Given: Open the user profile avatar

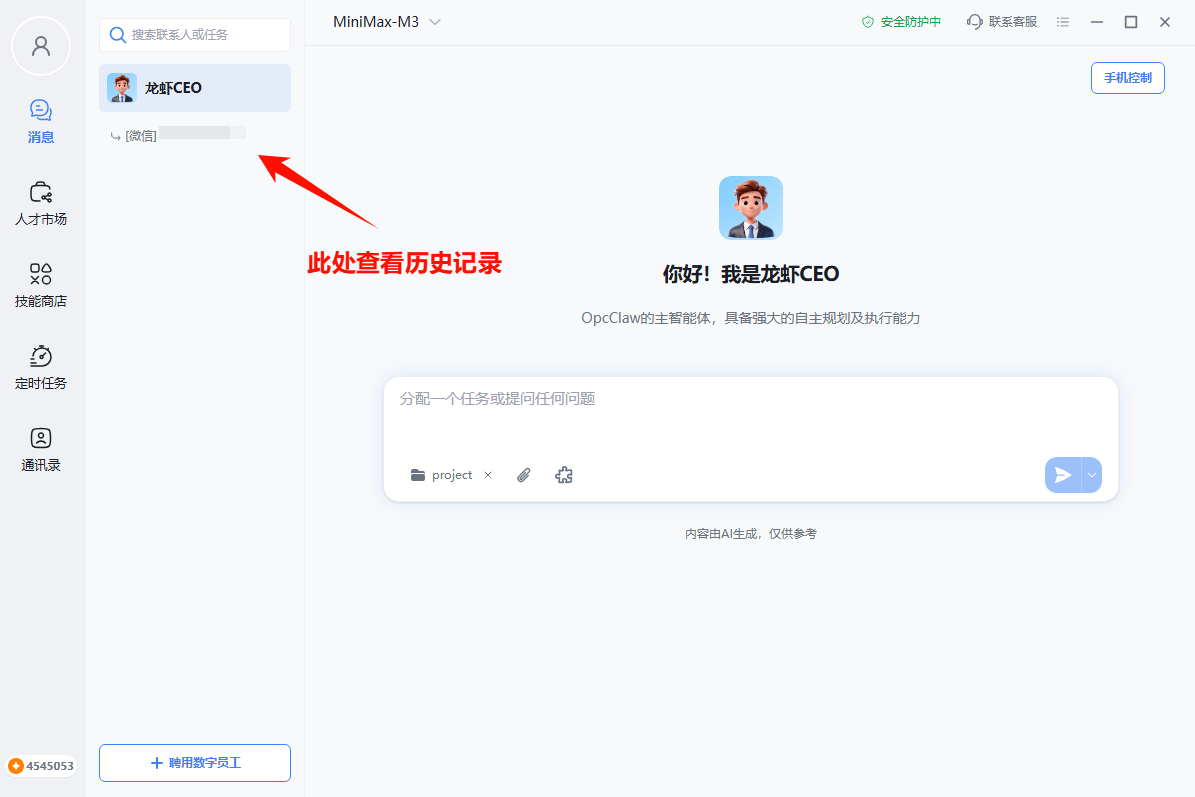Looking at the screenshot, I should point(41,46).
